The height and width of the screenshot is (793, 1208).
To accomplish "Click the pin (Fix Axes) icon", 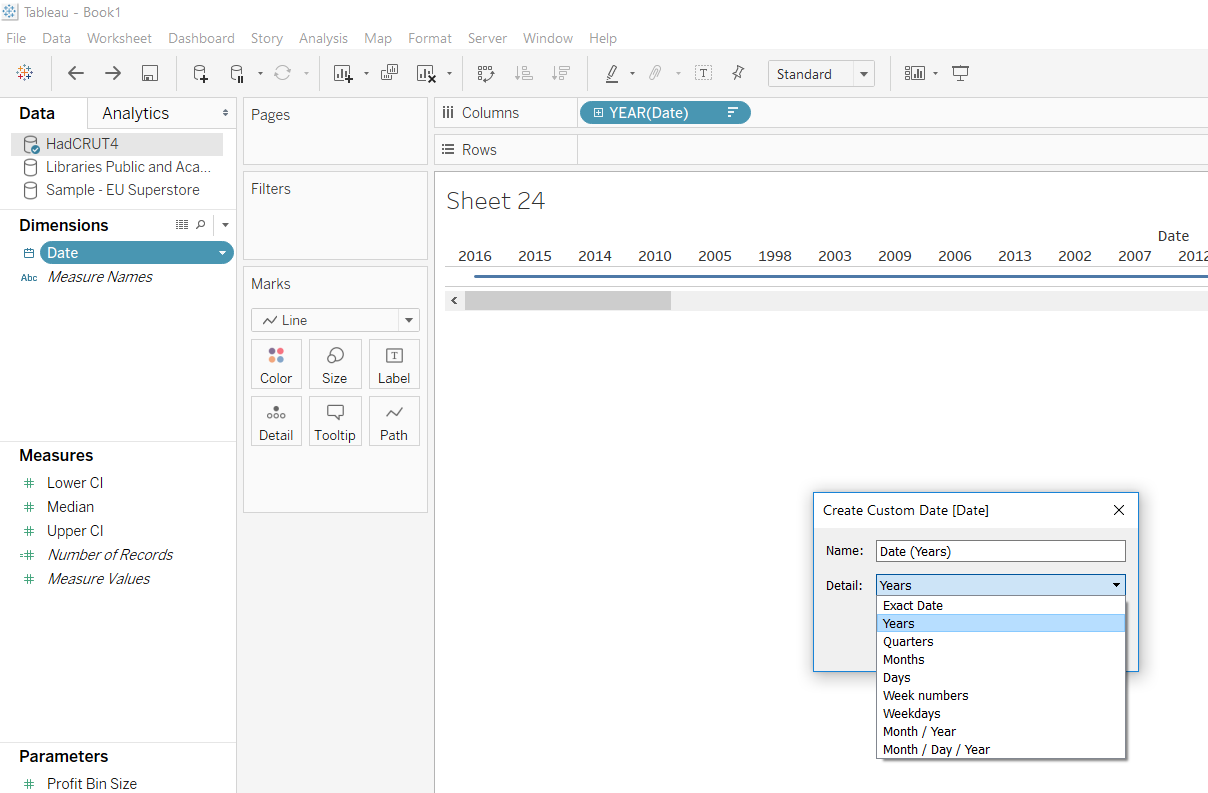I will coord(738,73).
